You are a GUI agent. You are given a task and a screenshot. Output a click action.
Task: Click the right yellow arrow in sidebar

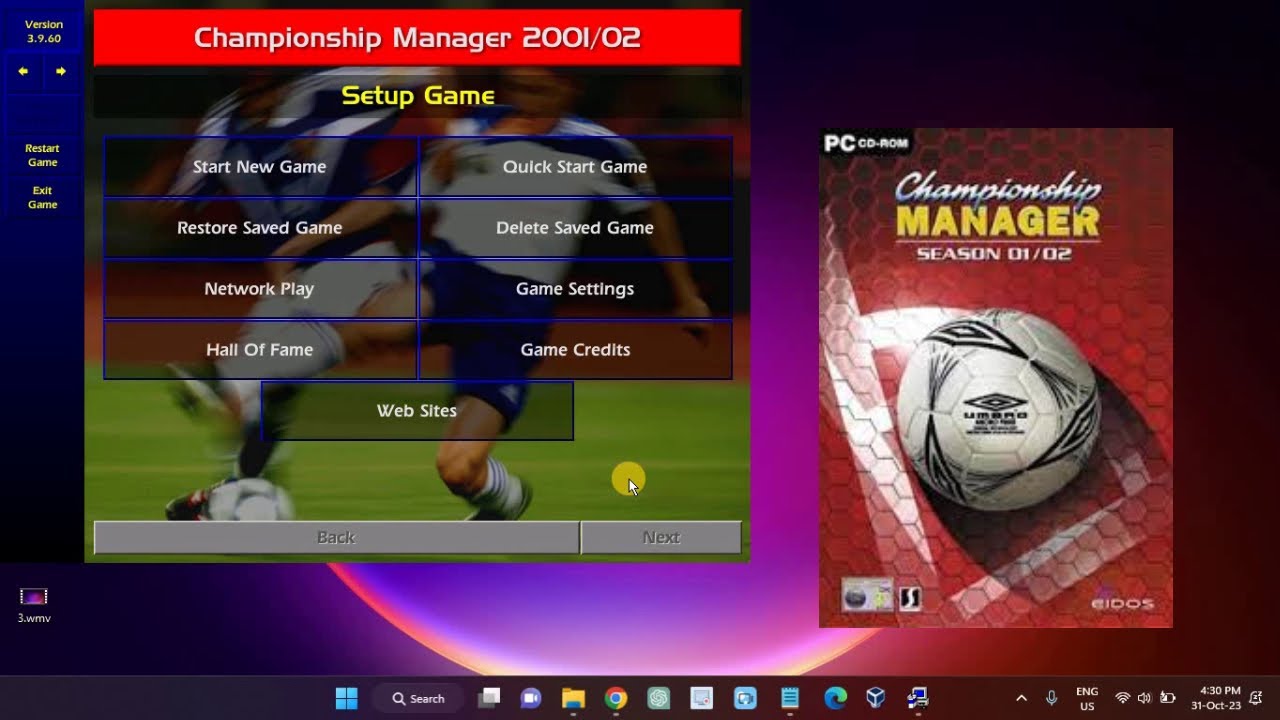coord(61,71)
